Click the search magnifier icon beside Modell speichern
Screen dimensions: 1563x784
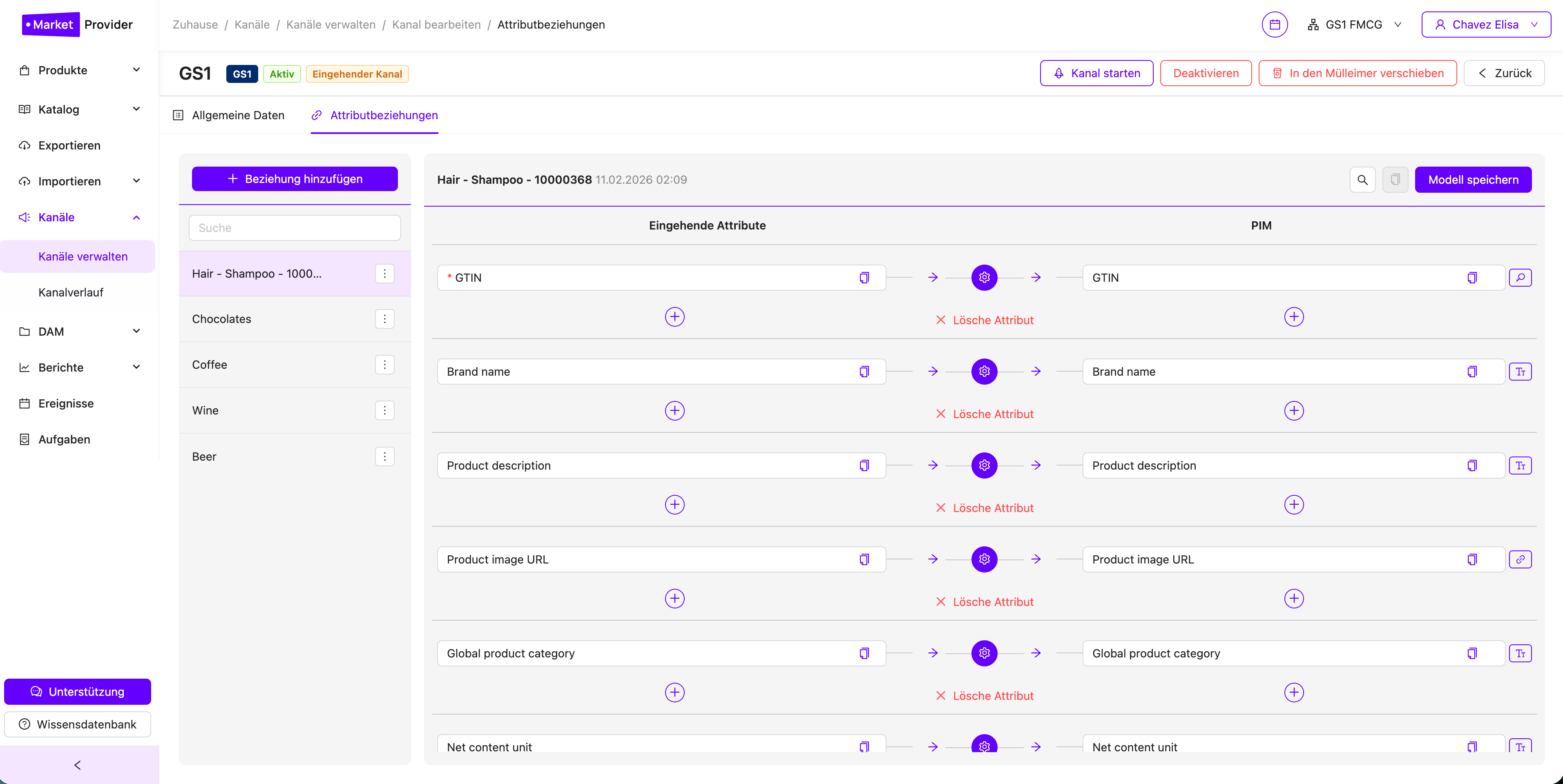click(x=1362, y=180)
